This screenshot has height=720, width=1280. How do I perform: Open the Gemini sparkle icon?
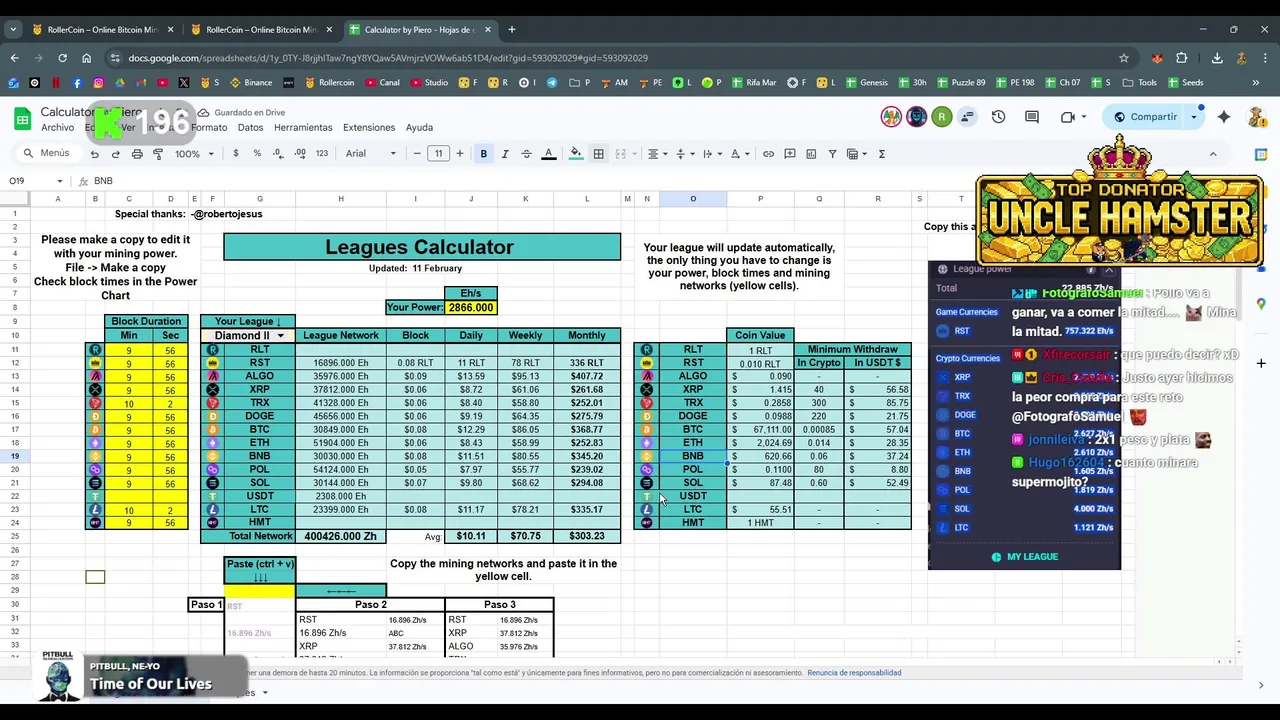point(1224,117)
